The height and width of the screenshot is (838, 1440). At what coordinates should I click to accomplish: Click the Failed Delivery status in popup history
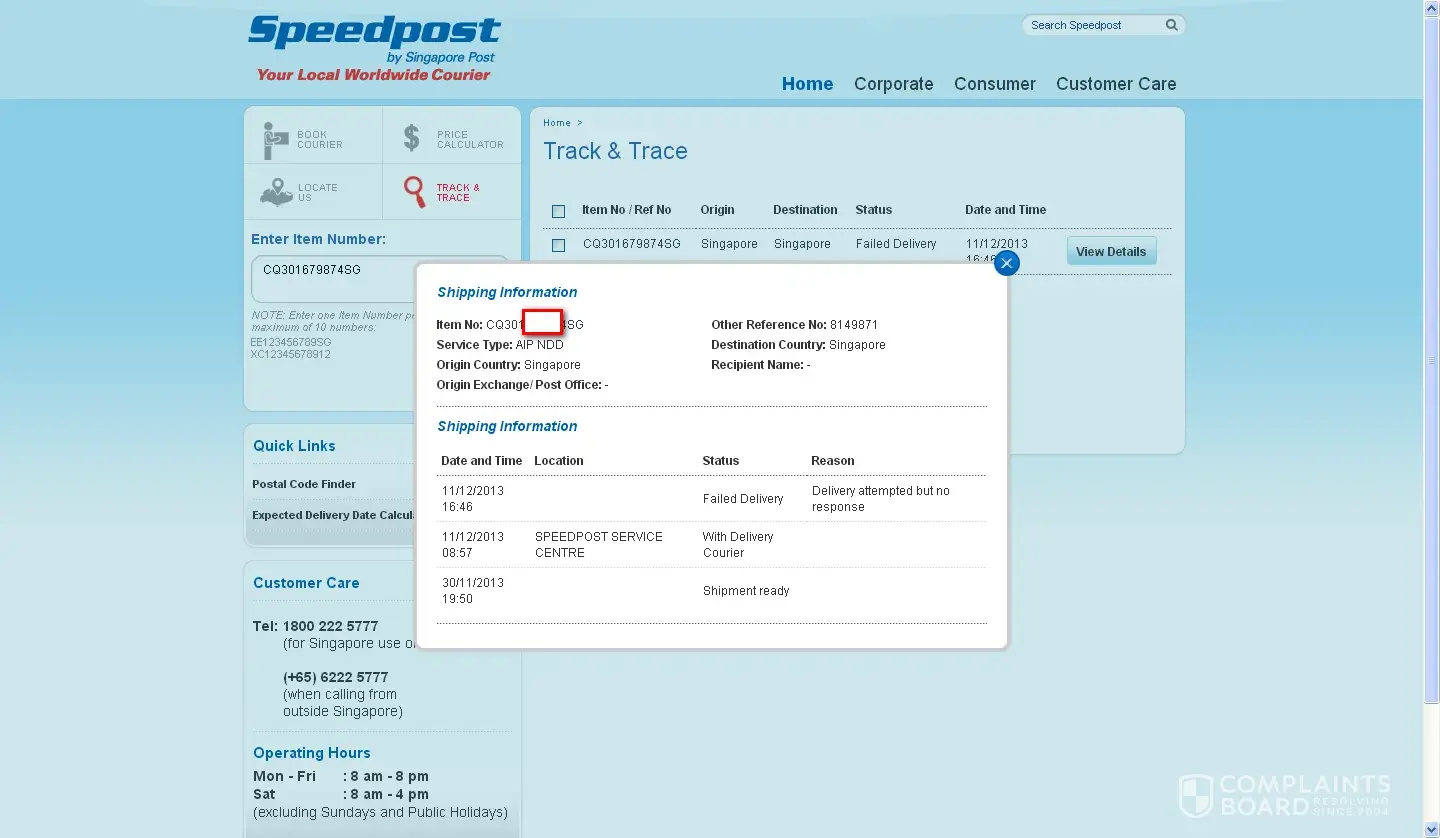tap(743, 499)
